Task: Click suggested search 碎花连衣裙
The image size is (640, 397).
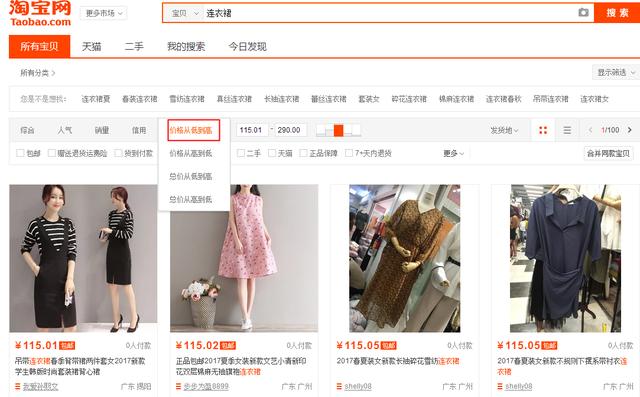Action: [x=409, y=99]
